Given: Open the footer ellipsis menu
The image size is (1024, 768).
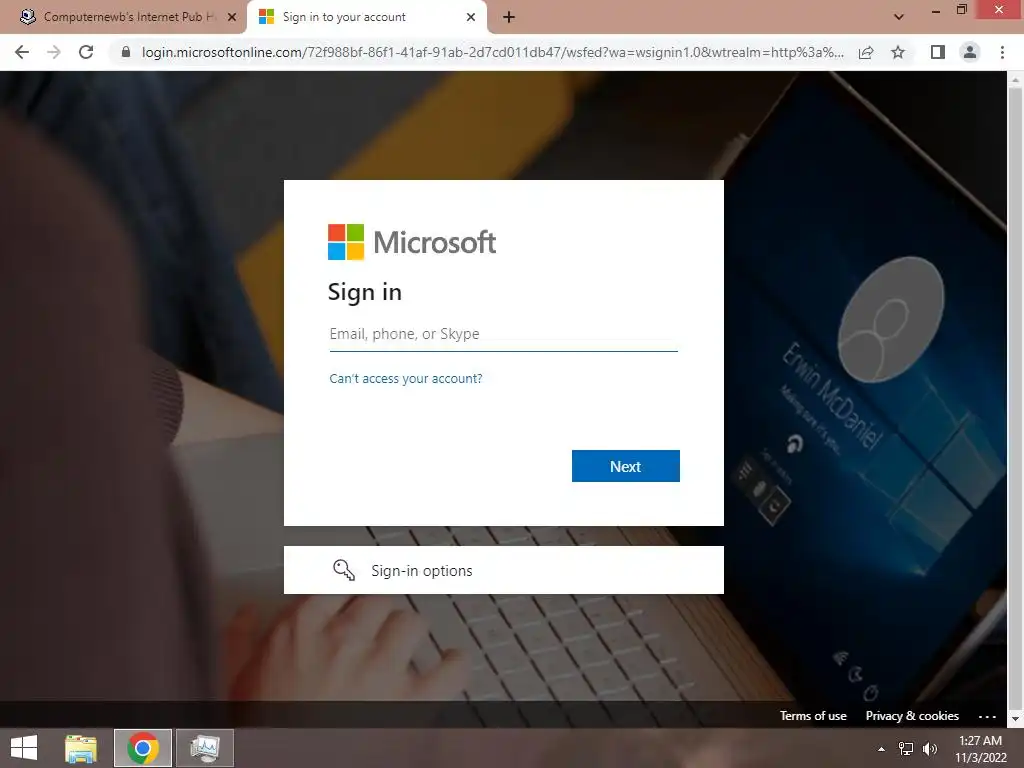Looking at the screenshot, I should pyautogui.click(x=987, y=716).
